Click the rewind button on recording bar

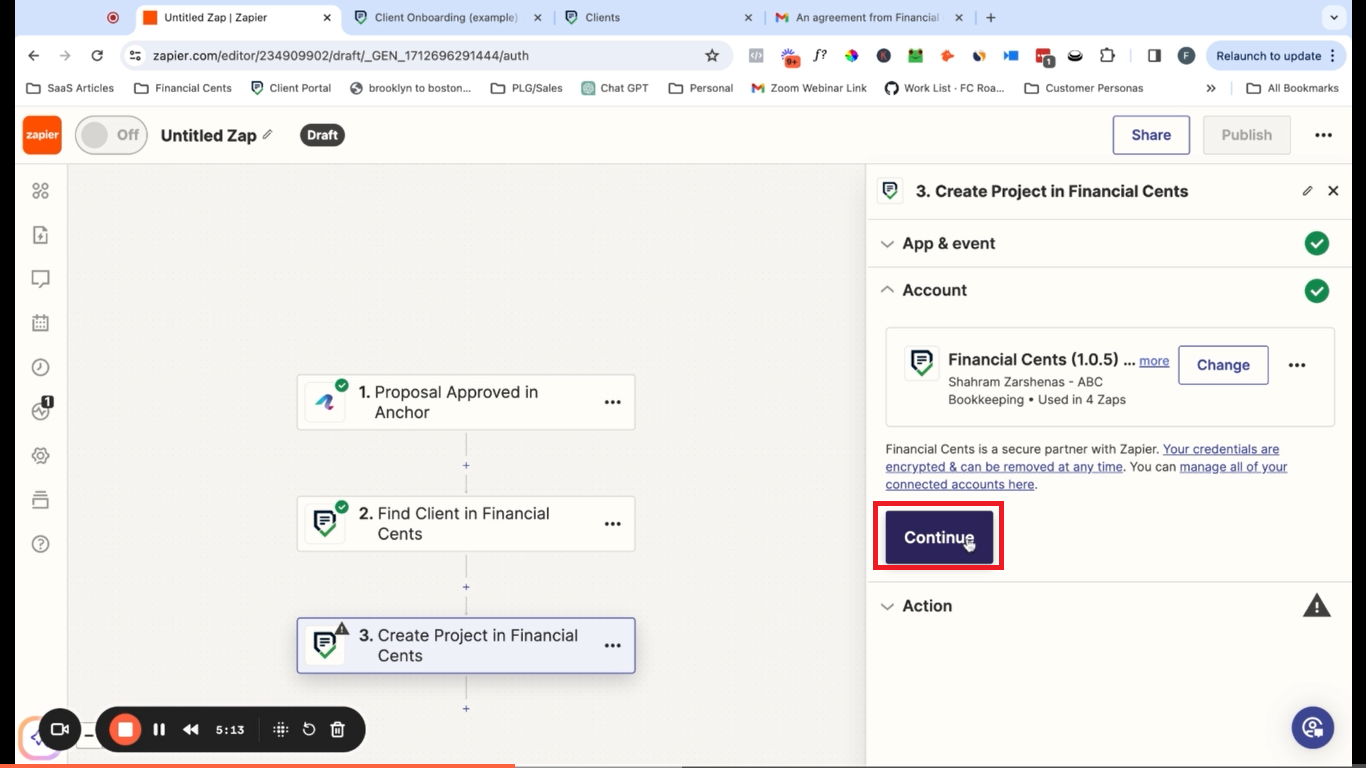point(191,729)
